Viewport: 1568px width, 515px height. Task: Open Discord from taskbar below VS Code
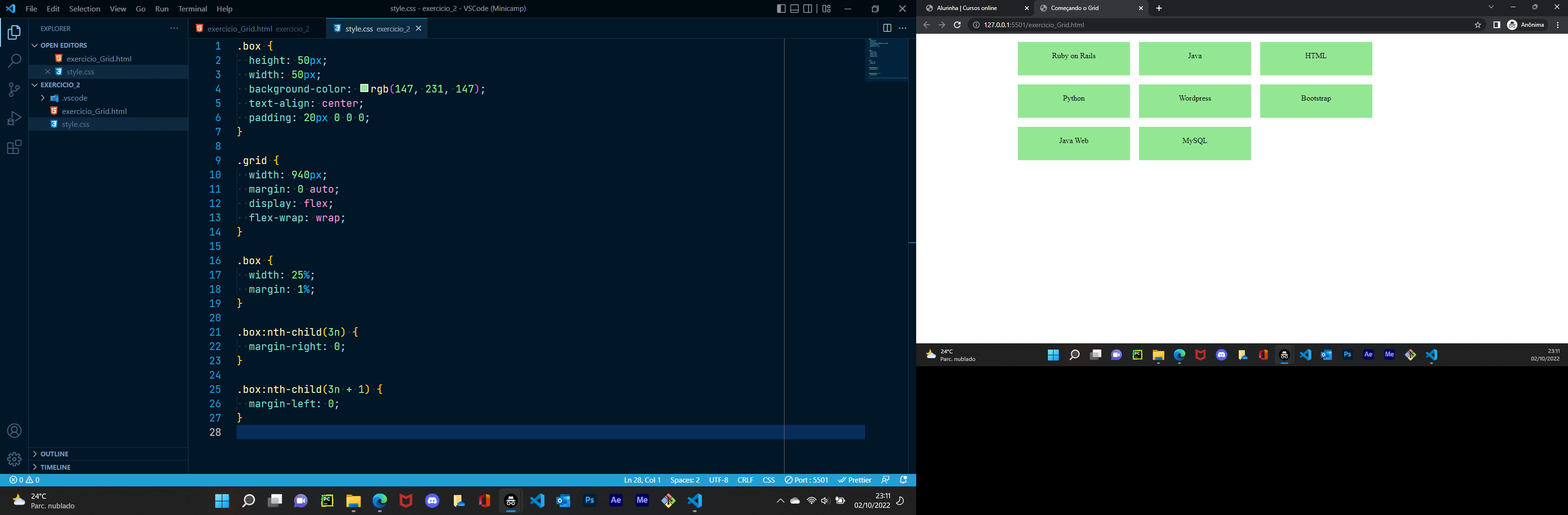tap(432, 501)
